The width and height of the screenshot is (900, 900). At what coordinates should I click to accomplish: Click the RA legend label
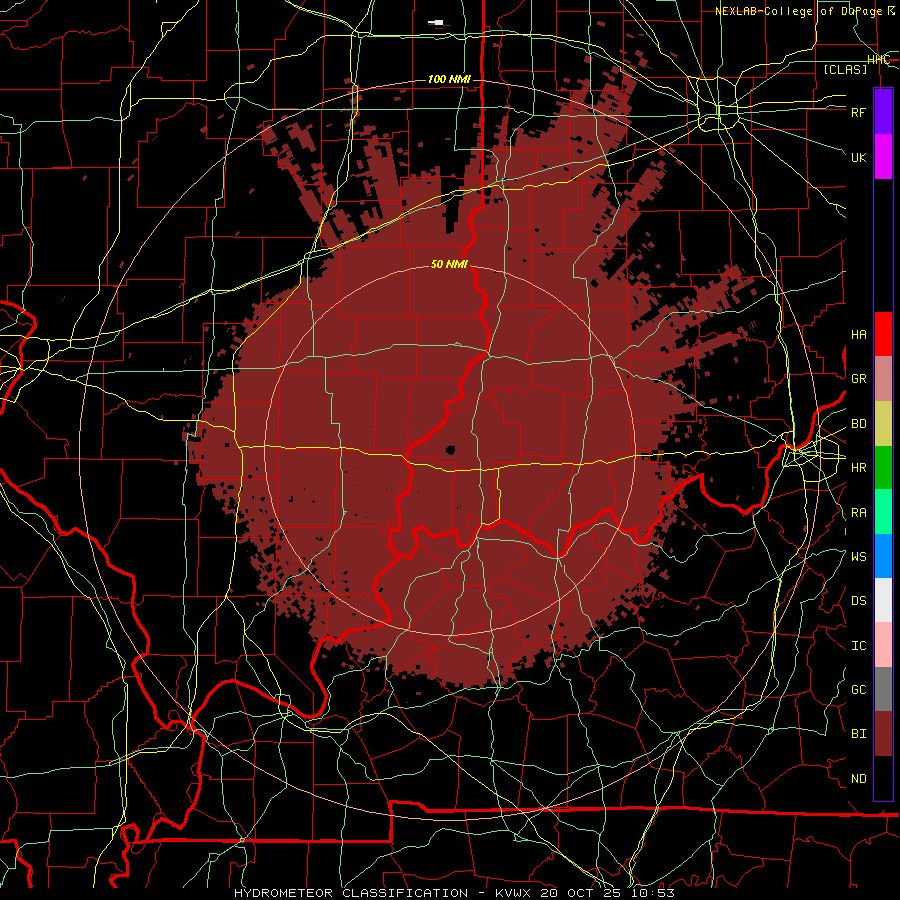(858, 513)
